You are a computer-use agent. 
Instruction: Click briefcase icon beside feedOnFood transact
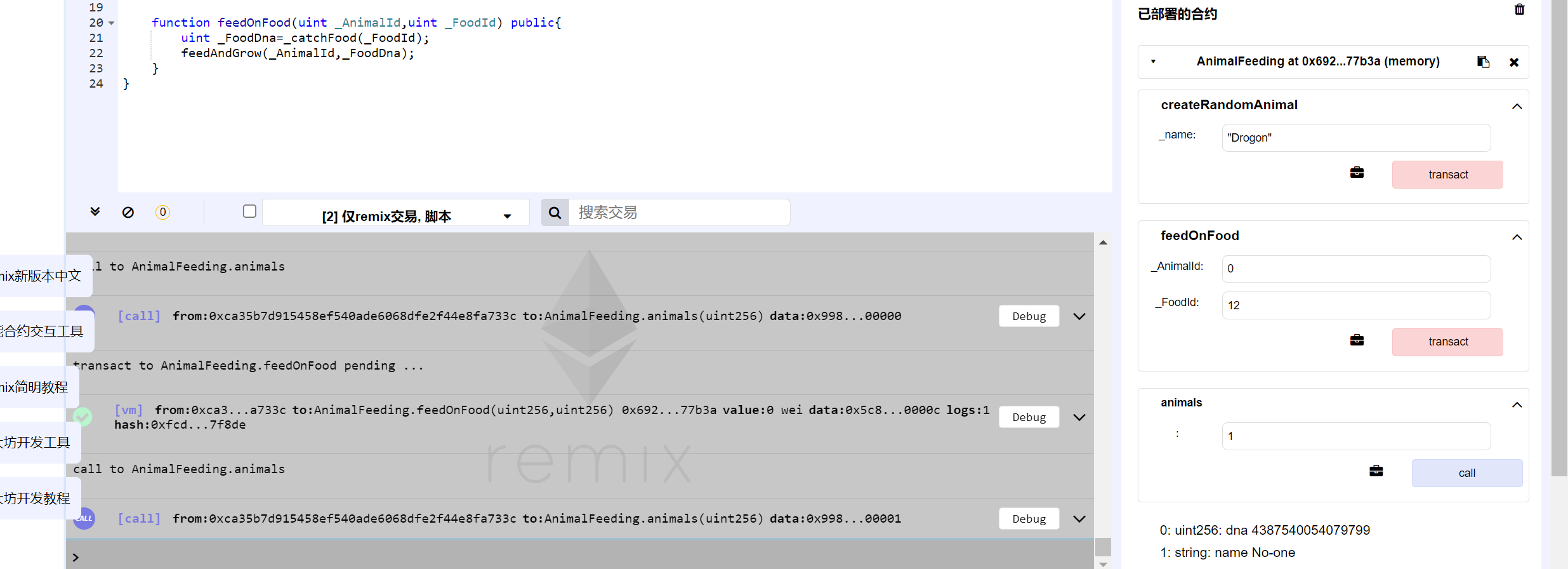click(x=1357, y=340)
